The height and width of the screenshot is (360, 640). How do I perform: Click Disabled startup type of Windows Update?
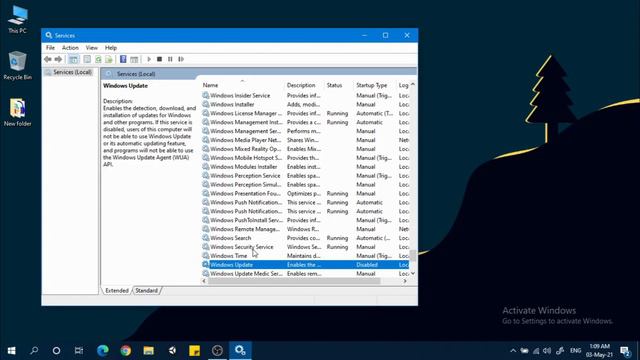coord(367,265)
